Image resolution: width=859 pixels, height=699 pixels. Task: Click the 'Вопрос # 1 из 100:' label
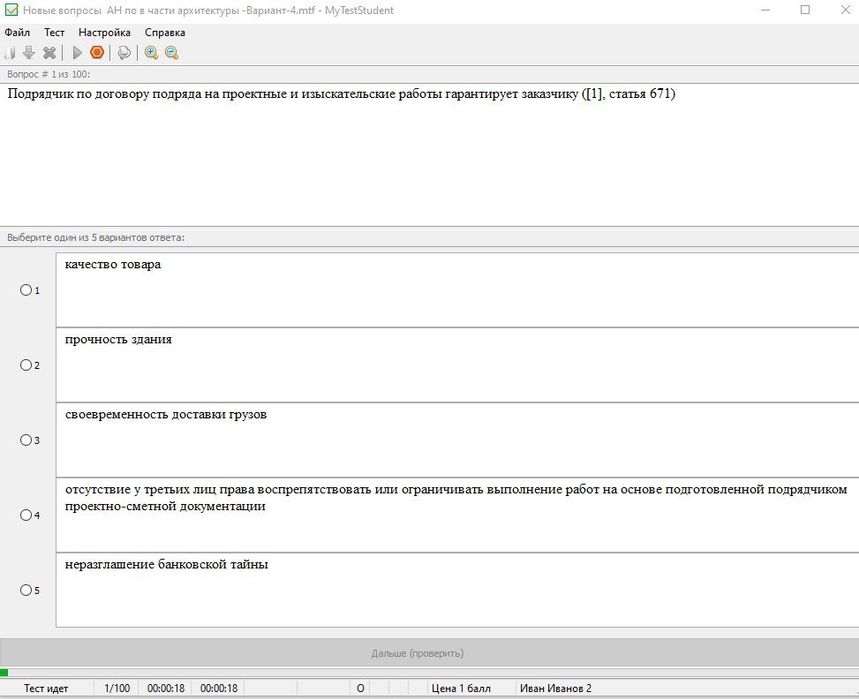coord(49,74)
